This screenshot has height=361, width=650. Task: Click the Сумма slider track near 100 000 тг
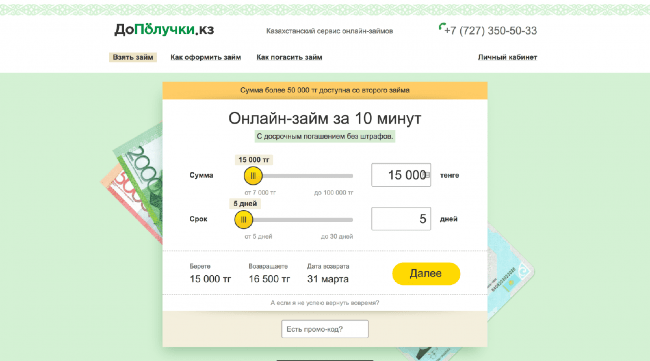click(x=349, y=176)
